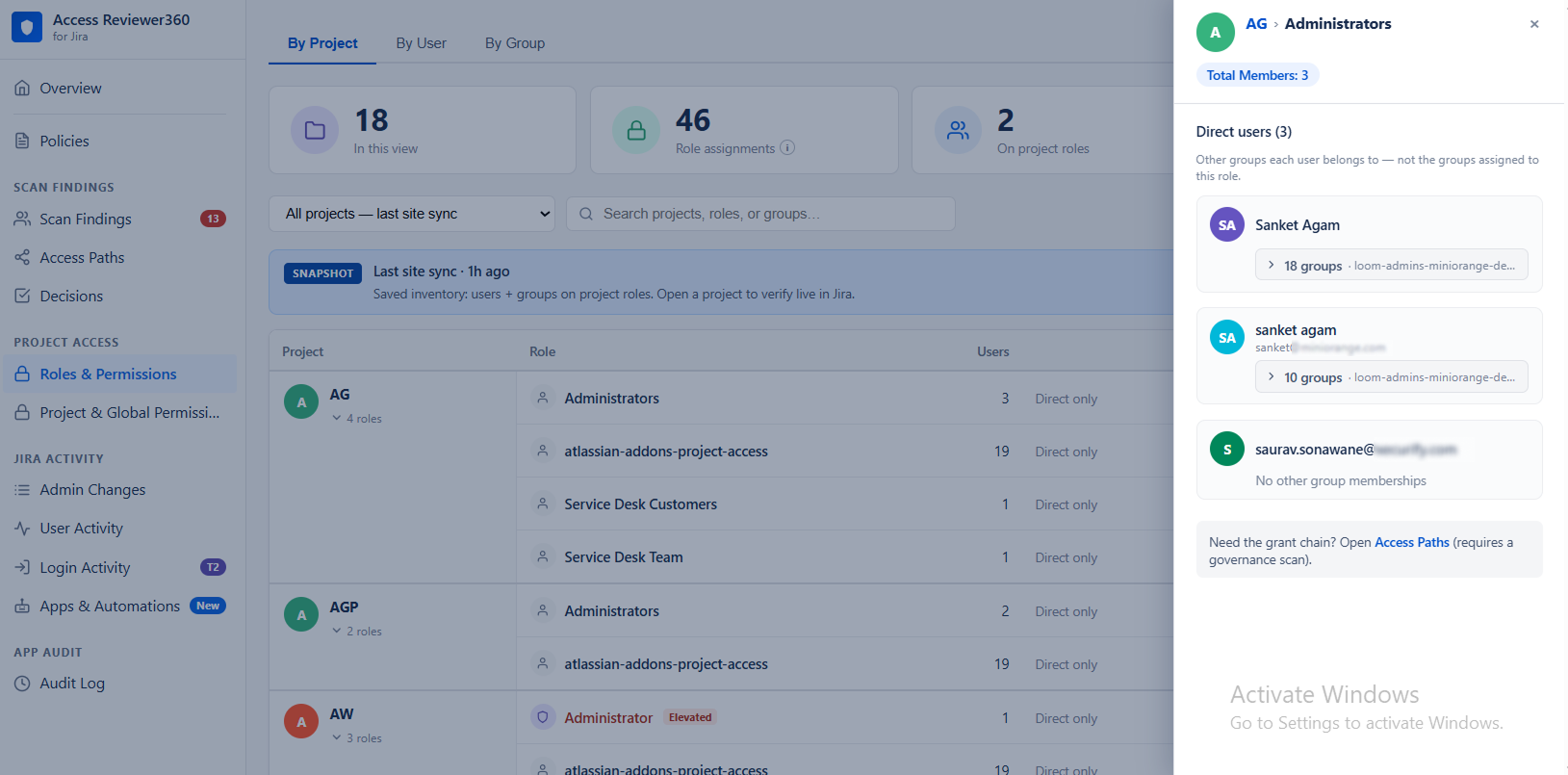Expand Sanket Agam's 18 groups
The image size is (1568, 775).
(x=1391, y=265)
